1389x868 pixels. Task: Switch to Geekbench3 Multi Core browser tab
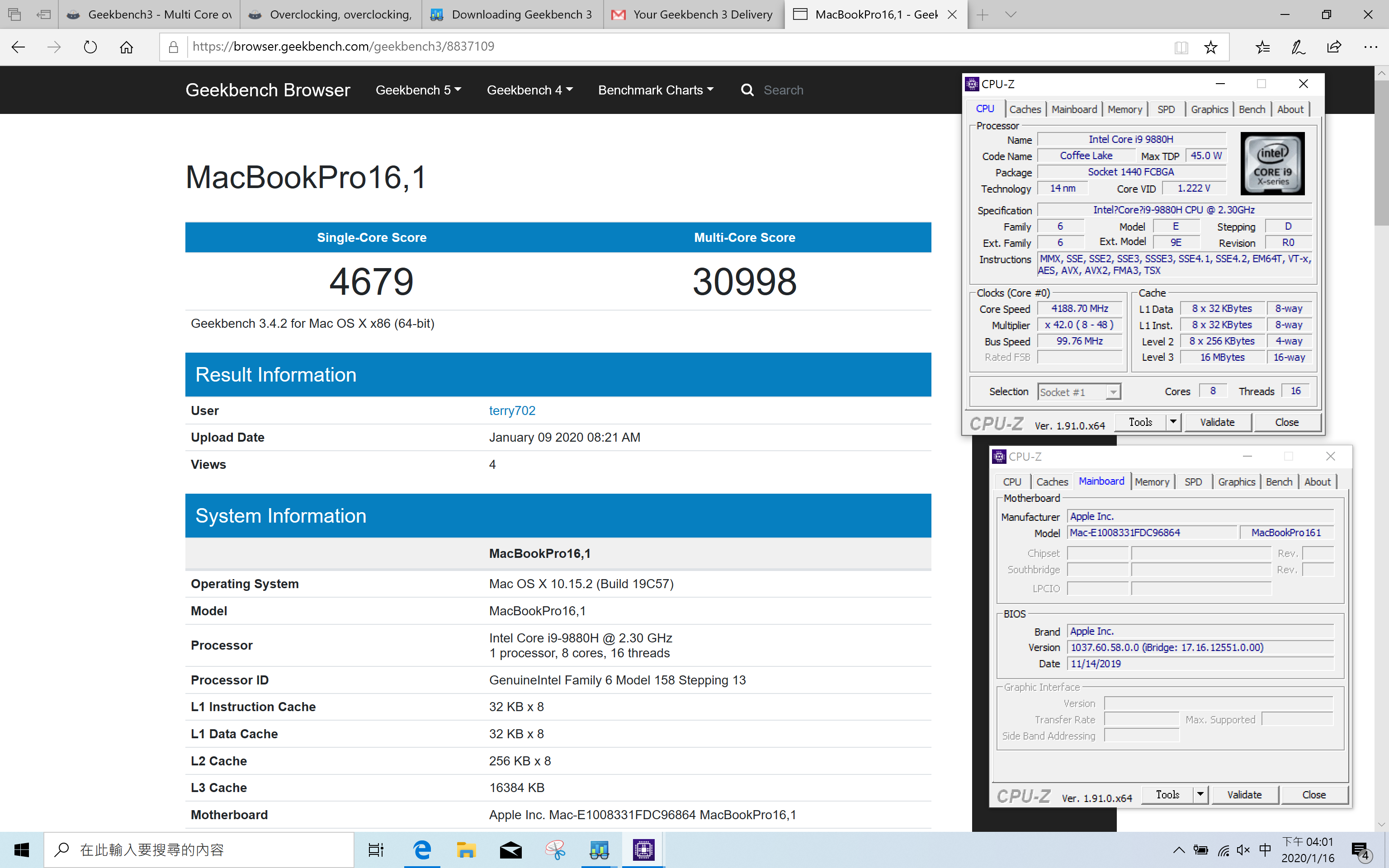point(148,15)
